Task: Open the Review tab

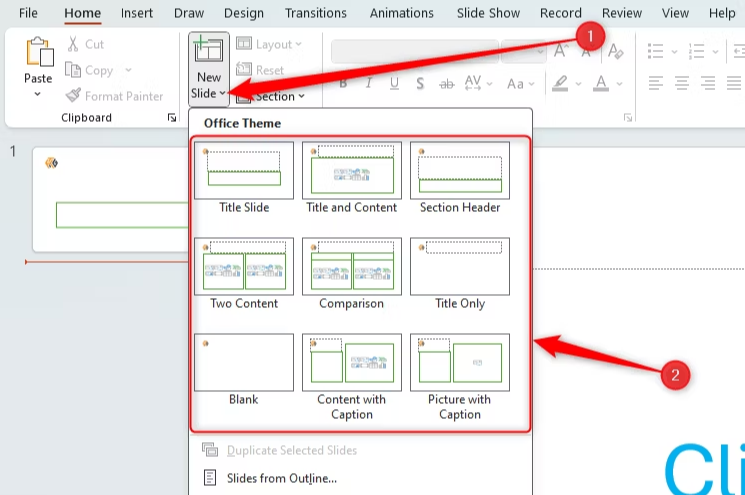Action: (x=621, y=13)
